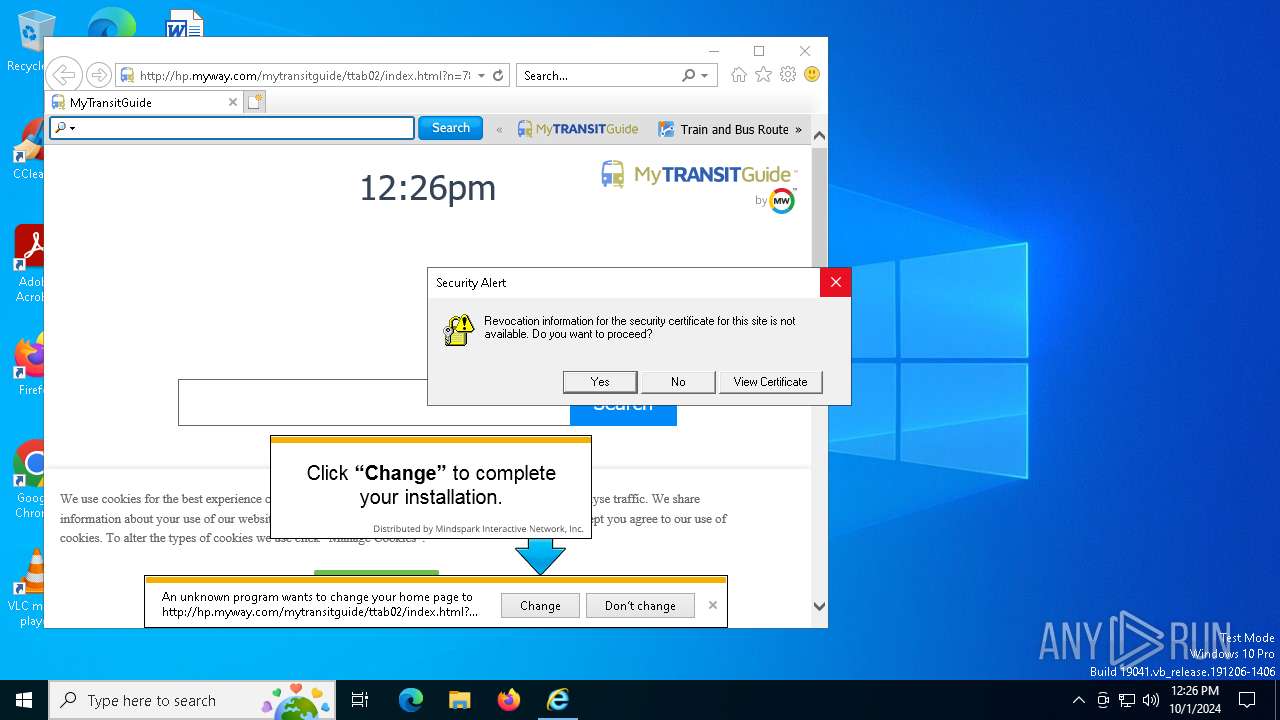
Task: Go back with the browser Back arrow
Action: [x=64, y=75]
